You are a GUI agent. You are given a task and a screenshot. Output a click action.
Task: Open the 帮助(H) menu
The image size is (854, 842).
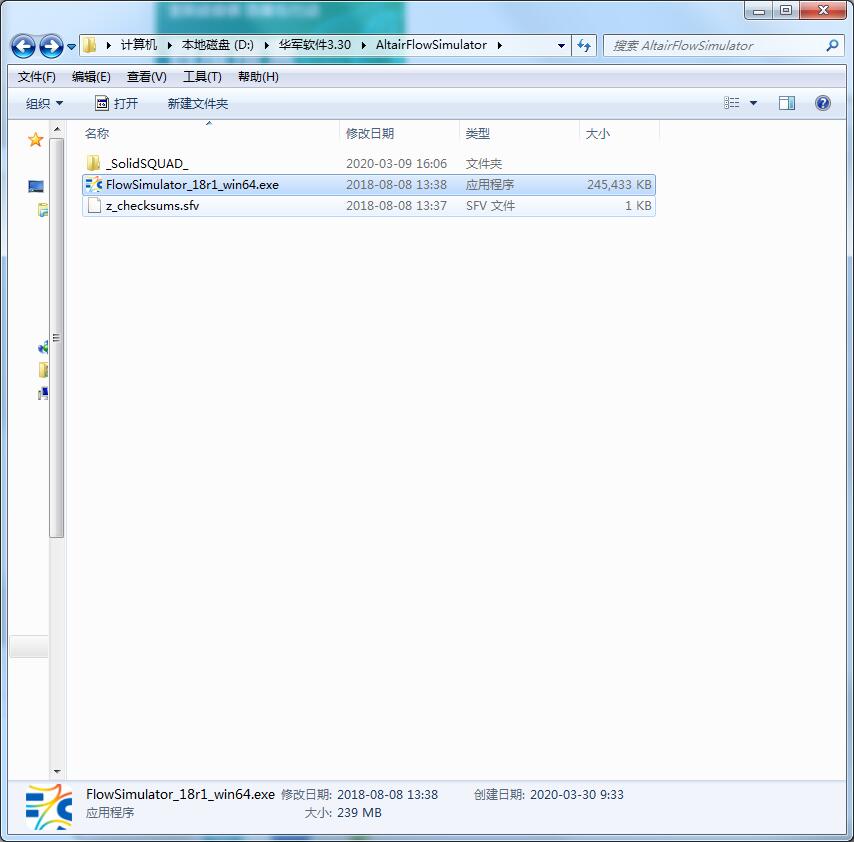pos(258,77)
